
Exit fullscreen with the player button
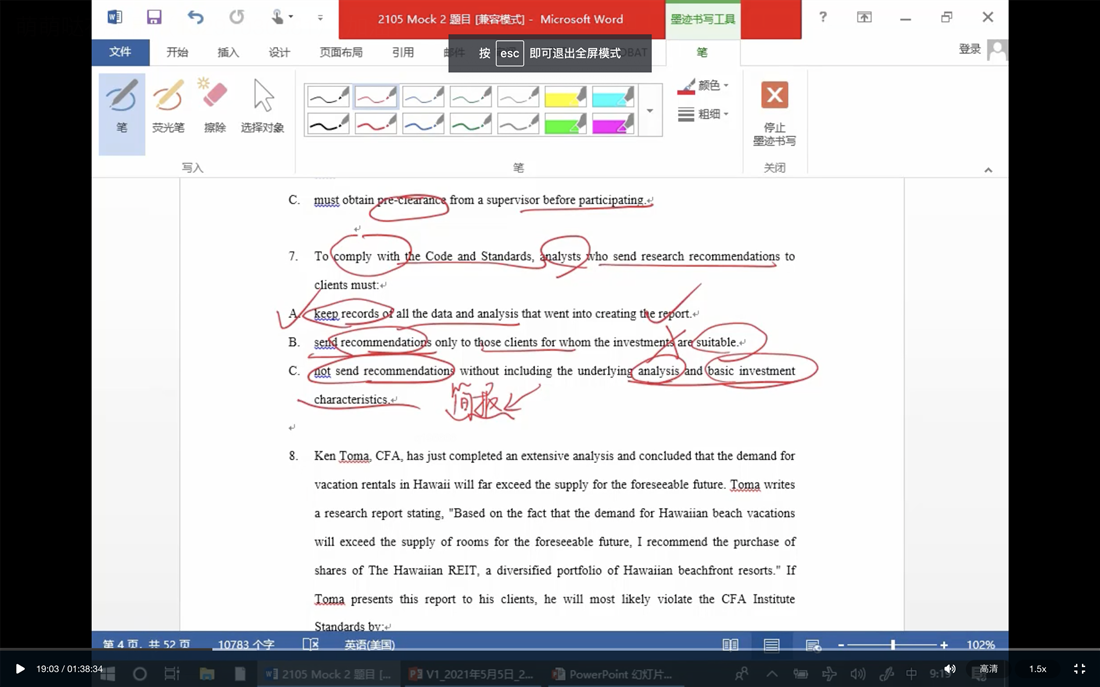(1080, 669)
